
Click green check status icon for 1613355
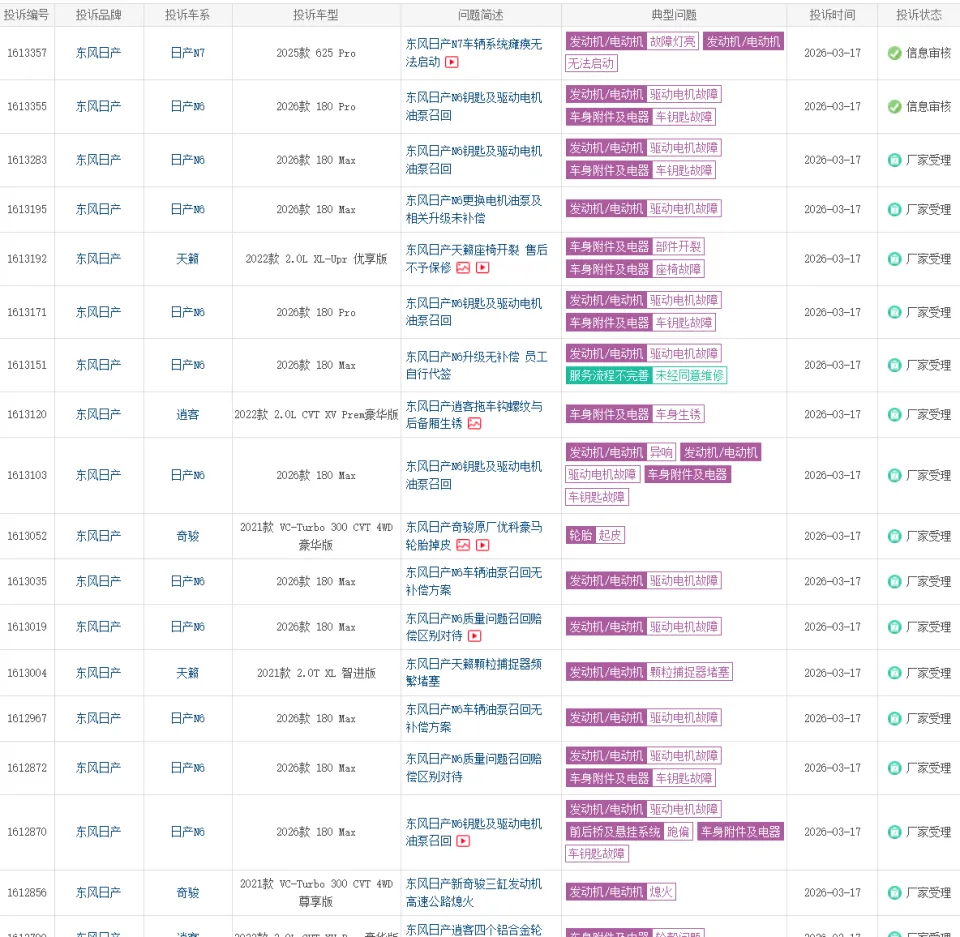[x=894, y=107]
